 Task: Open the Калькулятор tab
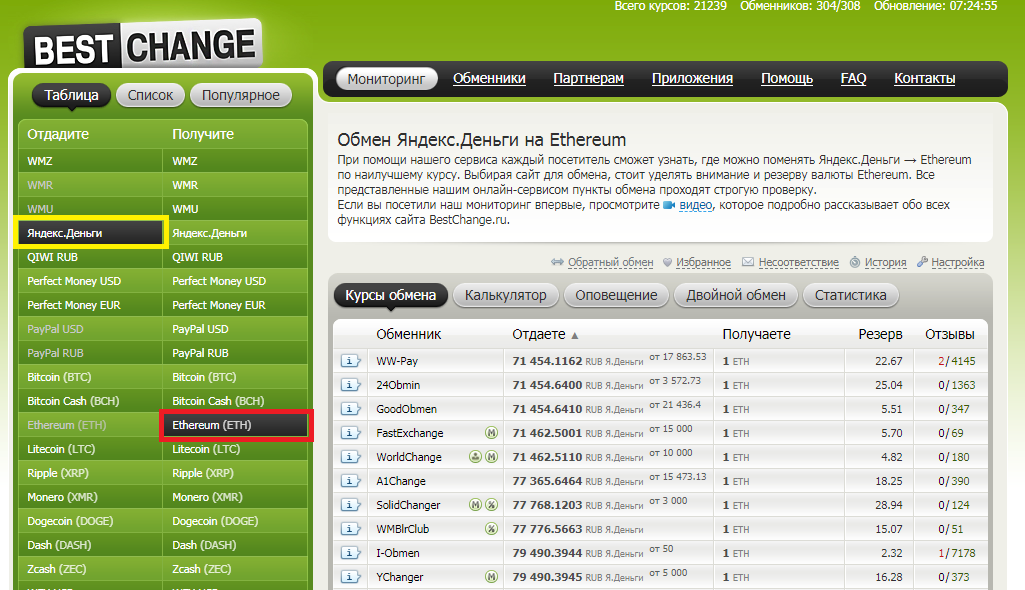[505, 295]
